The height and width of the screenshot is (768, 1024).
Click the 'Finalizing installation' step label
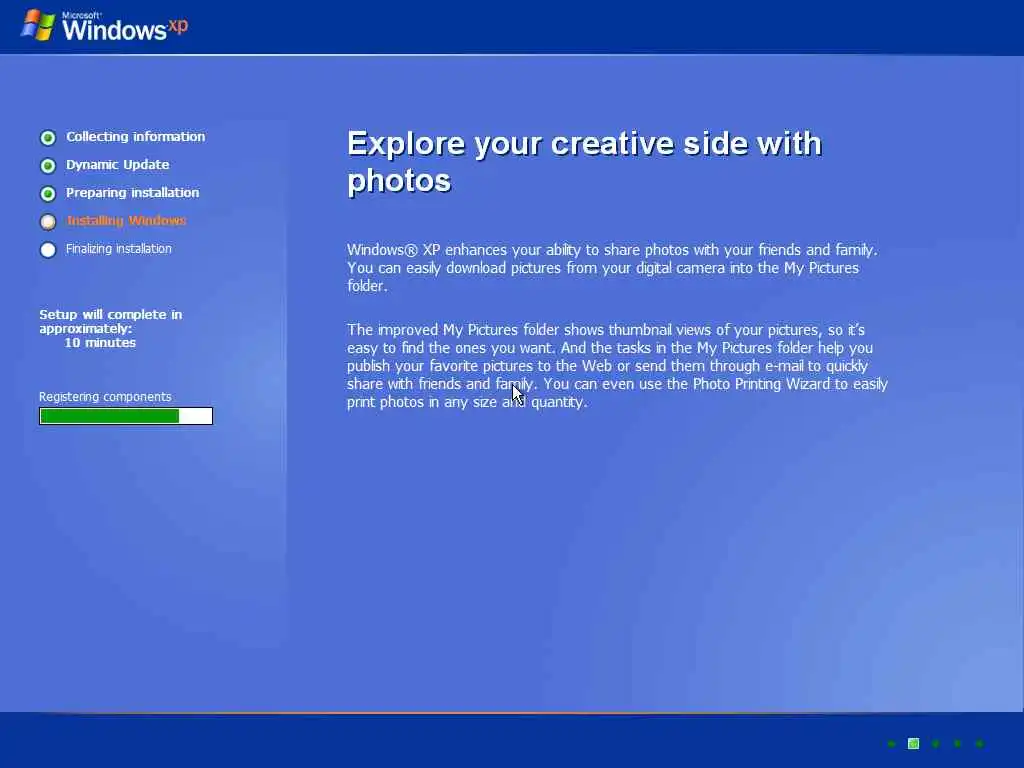click(119, 249)
